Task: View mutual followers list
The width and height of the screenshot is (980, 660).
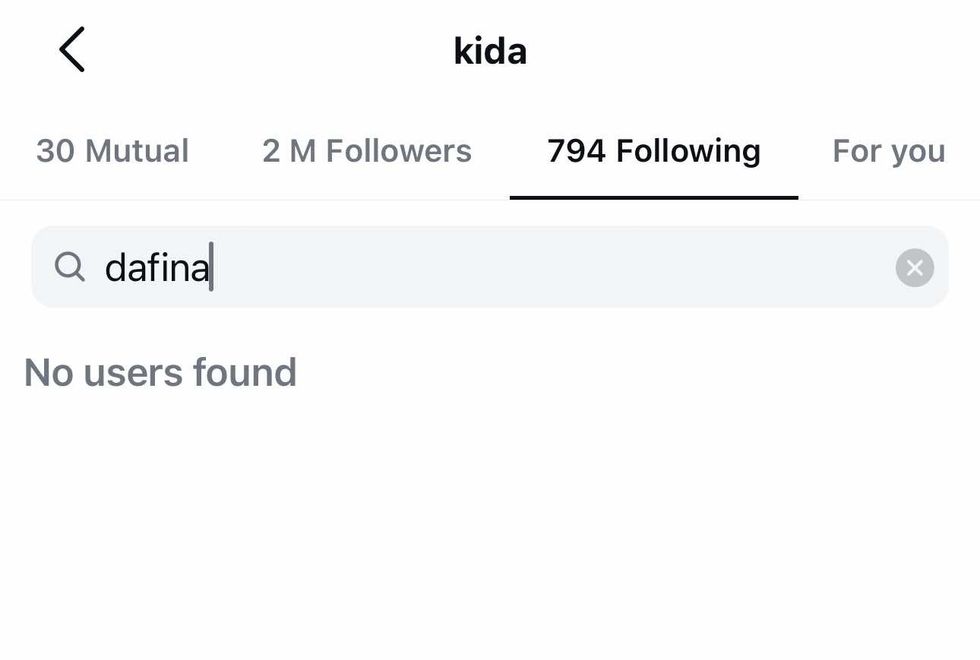Action: coord(112,151)
